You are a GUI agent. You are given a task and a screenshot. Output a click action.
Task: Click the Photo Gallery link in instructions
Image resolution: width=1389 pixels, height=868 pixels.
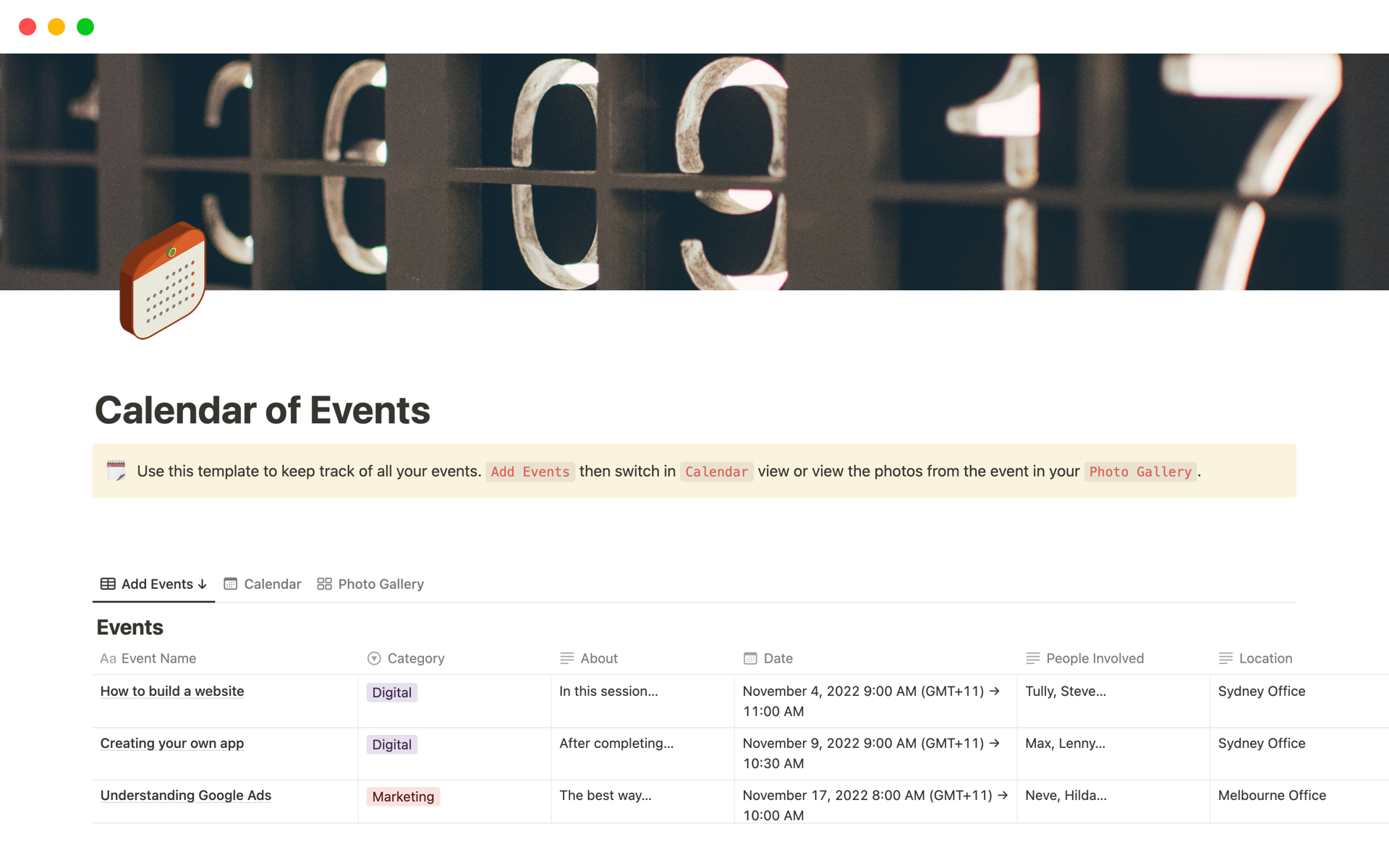[x=1140, y=471]
